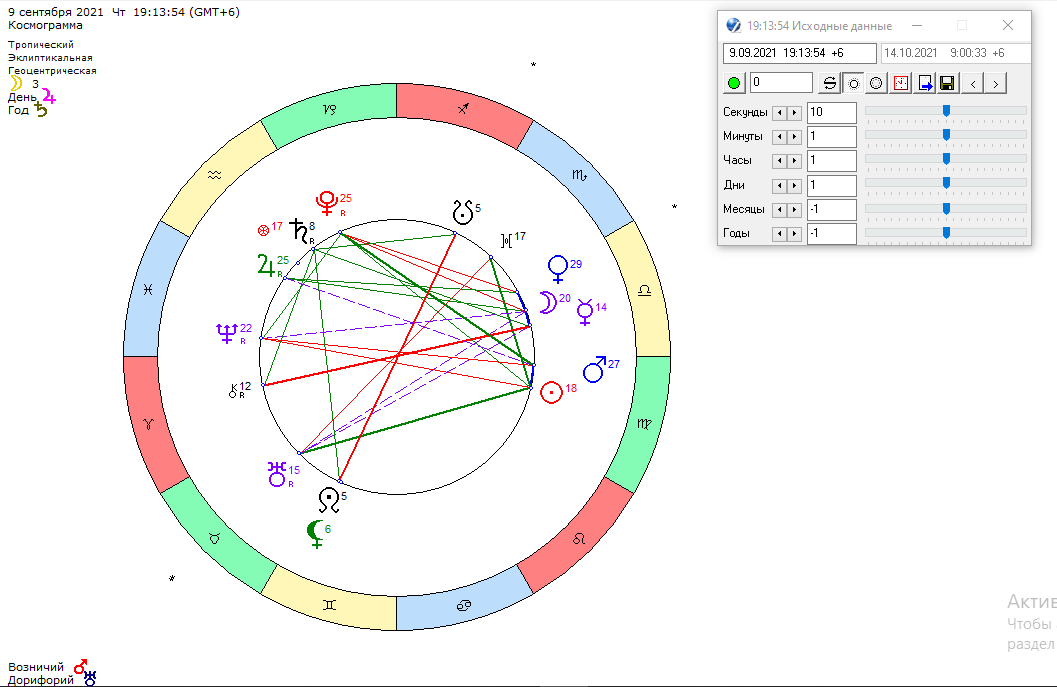1057x687 pixels.
Task: Click the Cancer sign segment
Action: [464, 605]
